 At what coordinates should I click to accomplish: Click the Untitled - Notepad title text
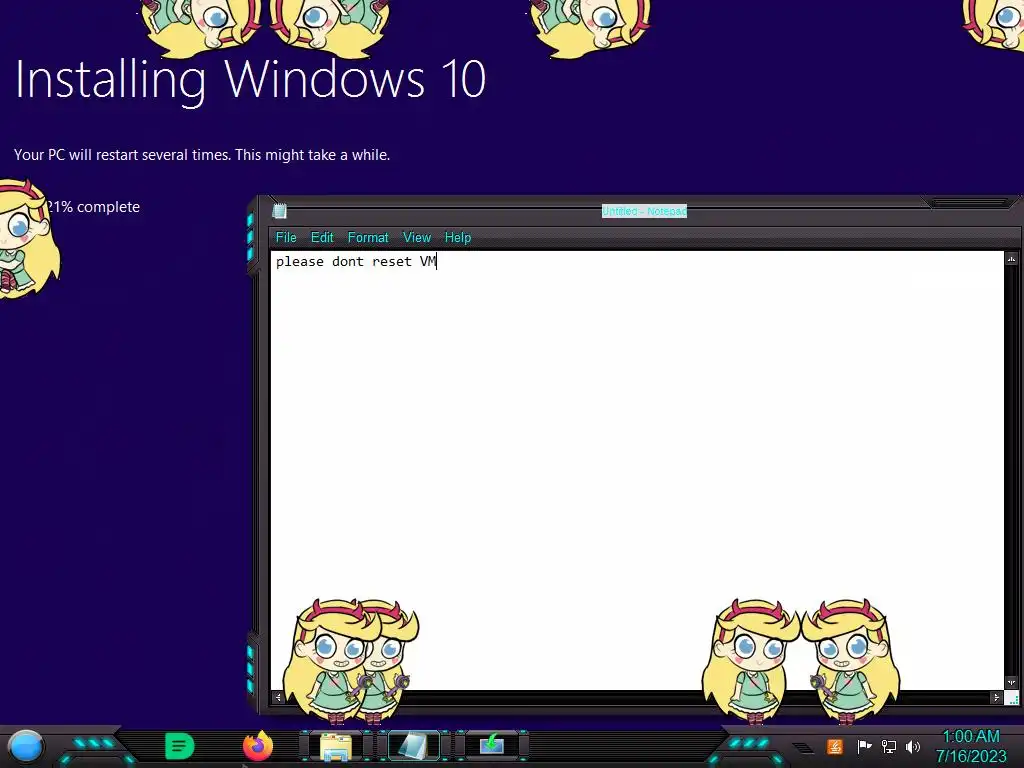(x=644, y=211)
